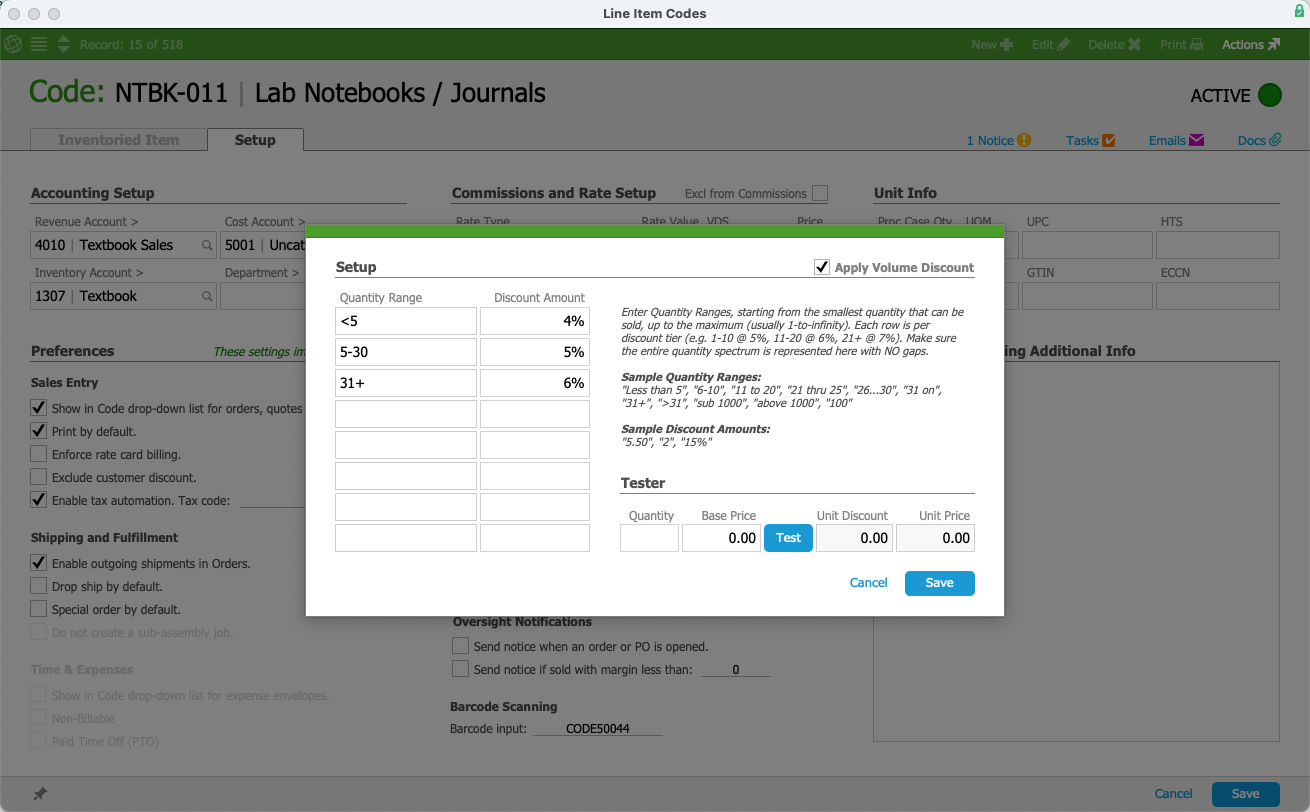Toggle Excl from Commissions checkbox
The width and height of the screenshot is (1310, 812).
point(820,193)
